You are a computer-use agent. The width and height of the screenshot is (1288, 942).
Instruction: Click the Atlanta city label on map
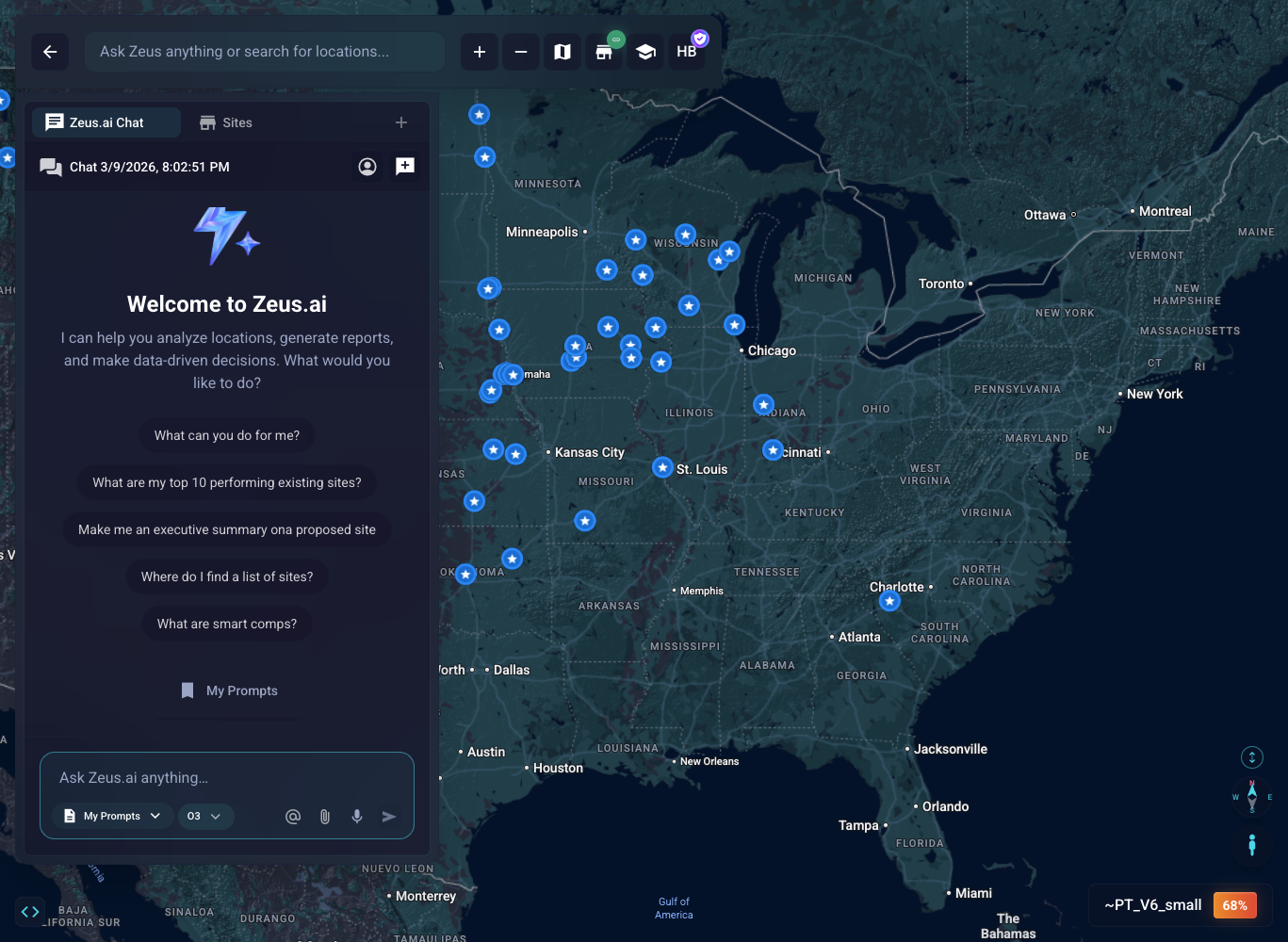tap(859, 637)
